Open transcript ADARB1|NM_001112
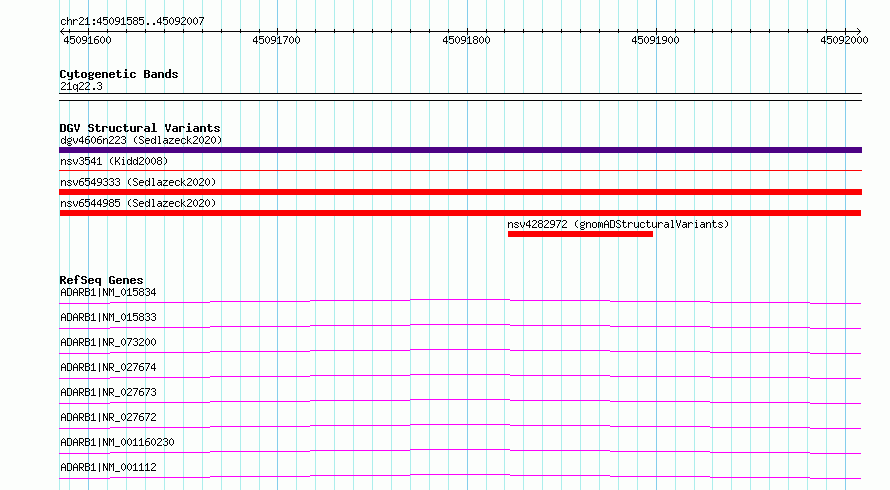The height and width of the screenshot is (490, 890). pyautogui.click(x=108, y=467)
